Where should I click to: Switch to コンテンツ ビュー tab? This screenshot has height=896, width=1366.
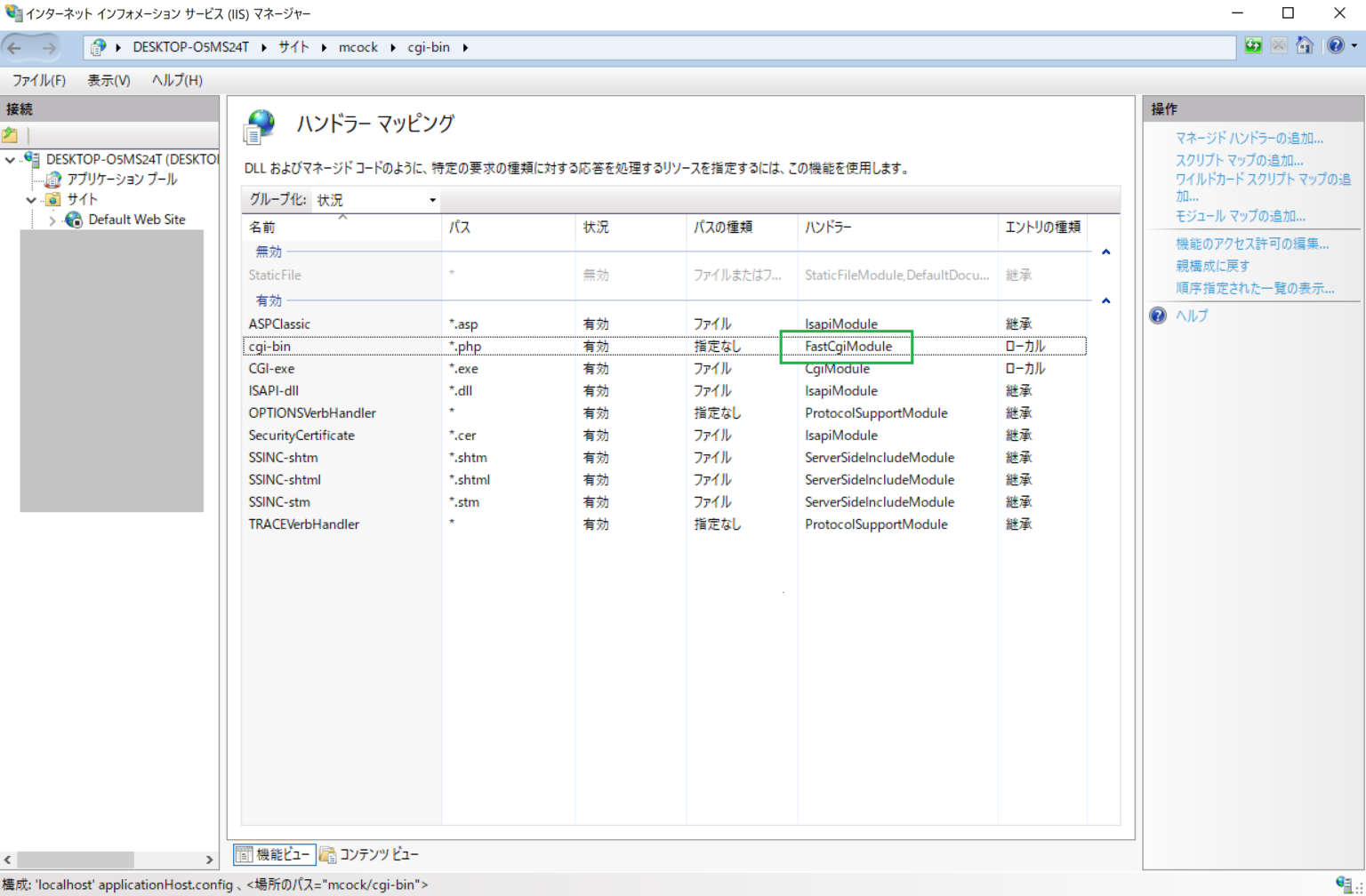click(x=369, y=854)
